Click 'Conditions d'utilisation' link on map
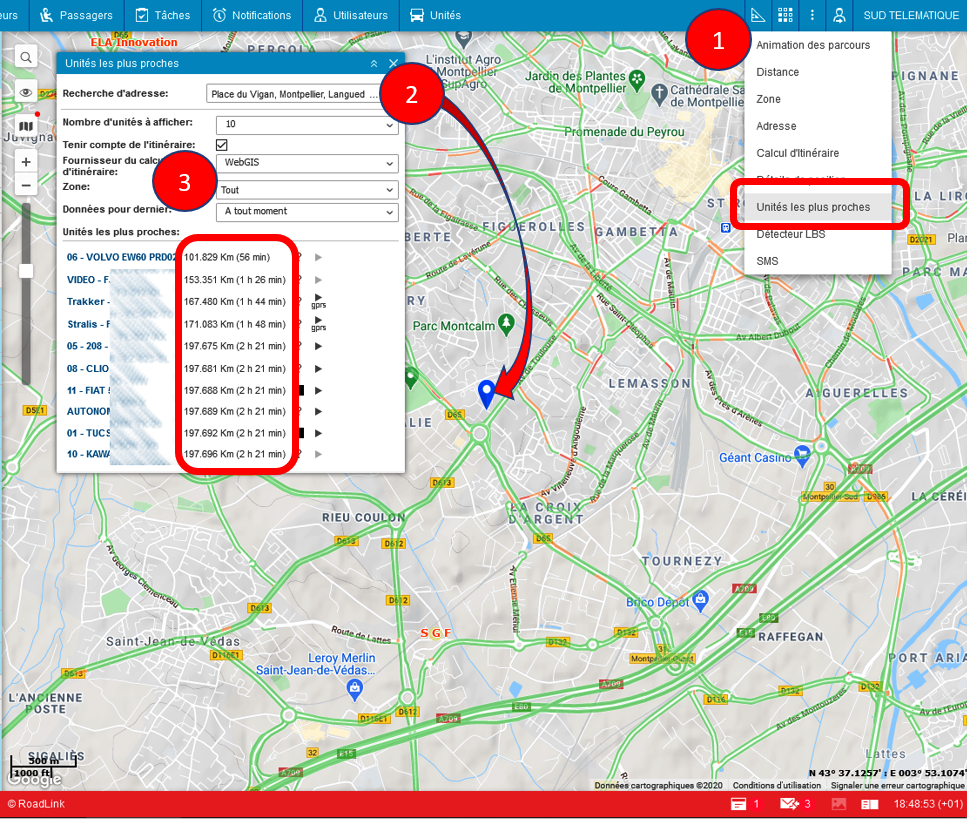The height and width of the screenshot is (819, 967). (x=777, y=785)
